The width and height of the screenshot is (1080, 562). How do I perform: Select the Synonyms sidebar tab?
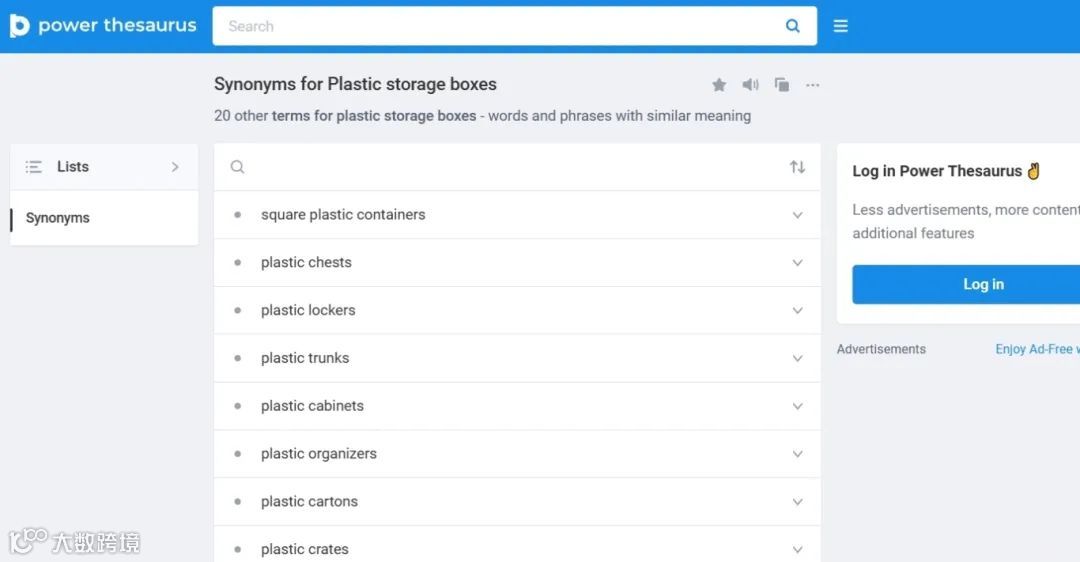[x=58, y=218]
